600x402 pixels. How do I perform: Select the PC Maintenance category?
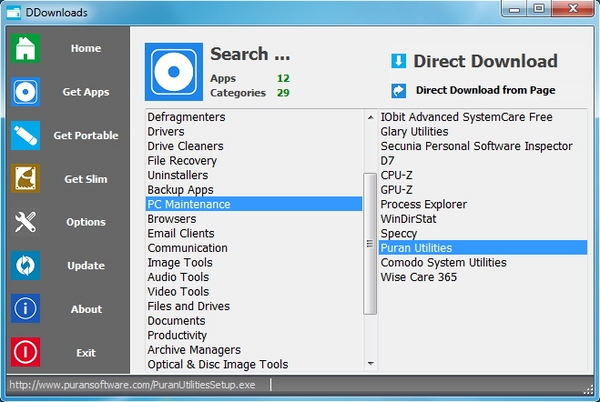[x=254, y=204]
